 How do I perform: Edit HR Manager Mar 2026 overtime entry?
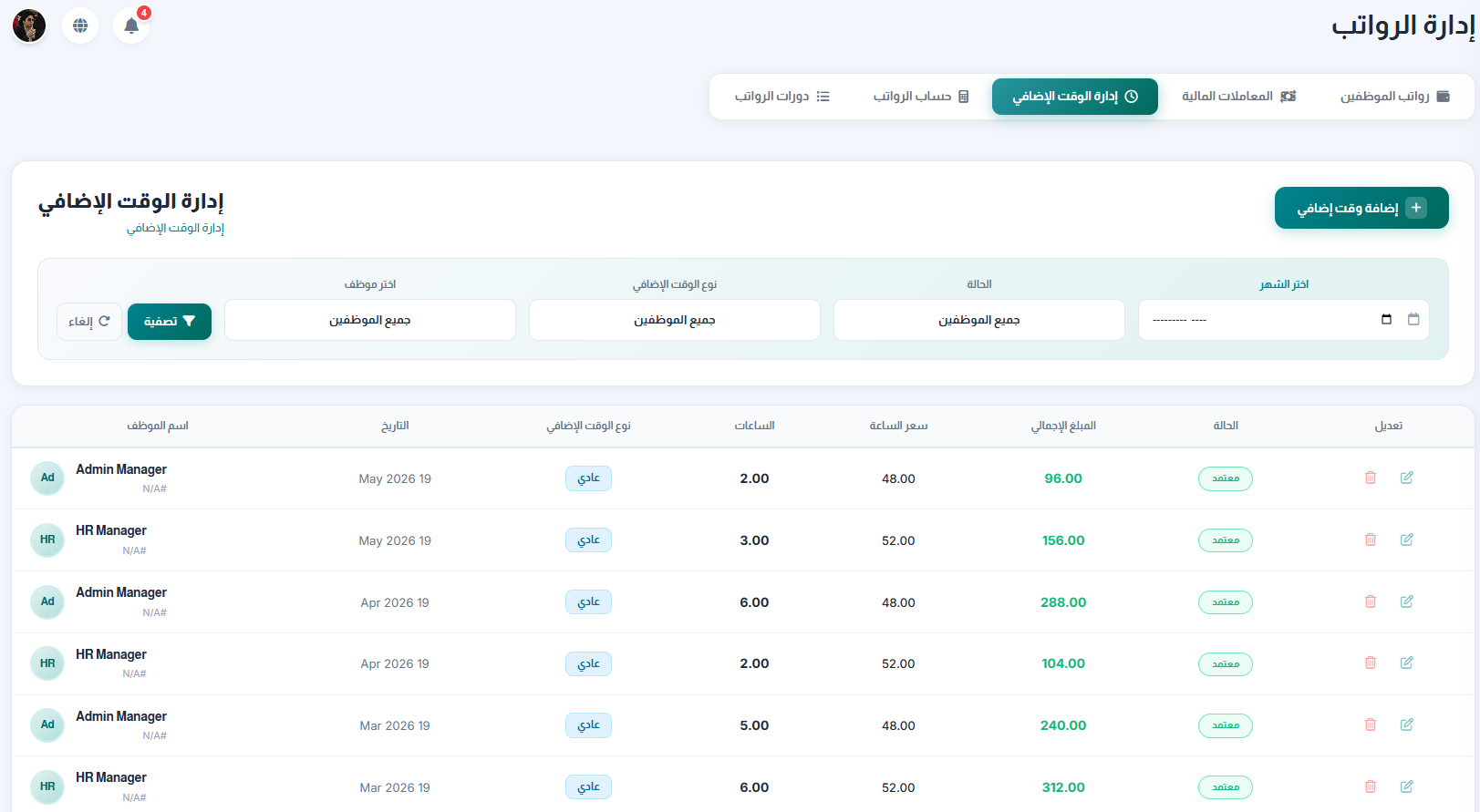(1407, 786)
